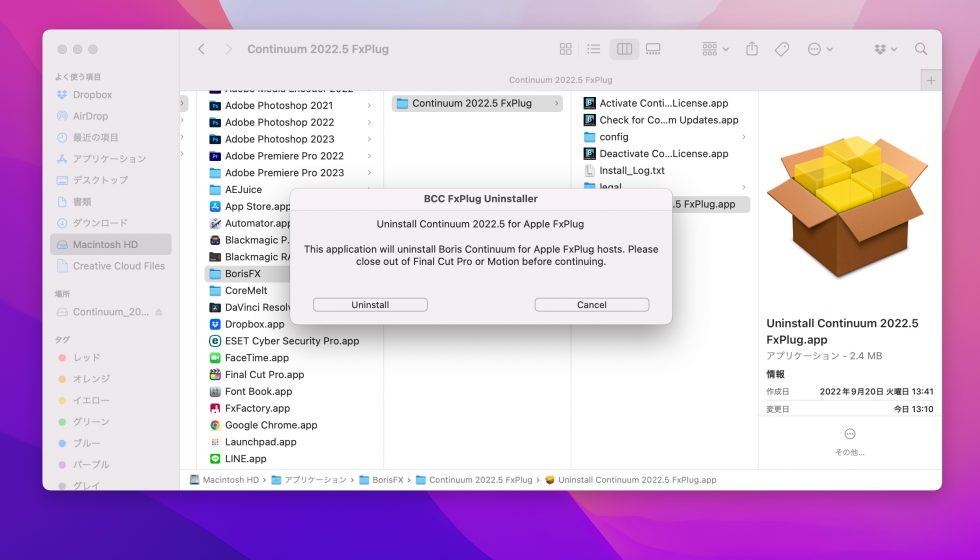Open 最近の項目 in the sidebar
The width and height of the screenshot is (980, 560).
pos(95,137)
